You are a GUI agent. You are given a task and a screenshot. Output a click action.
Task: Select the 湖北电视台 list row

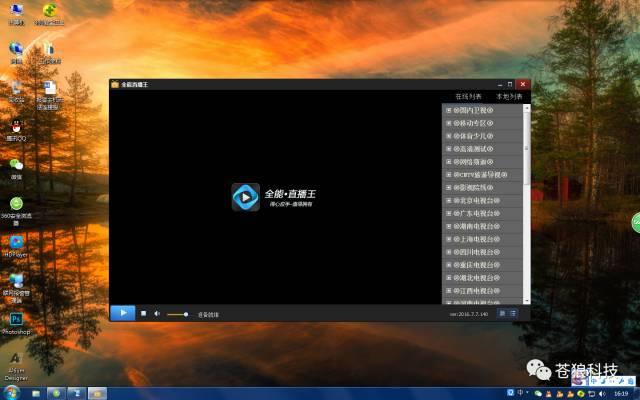coord(482,278)
